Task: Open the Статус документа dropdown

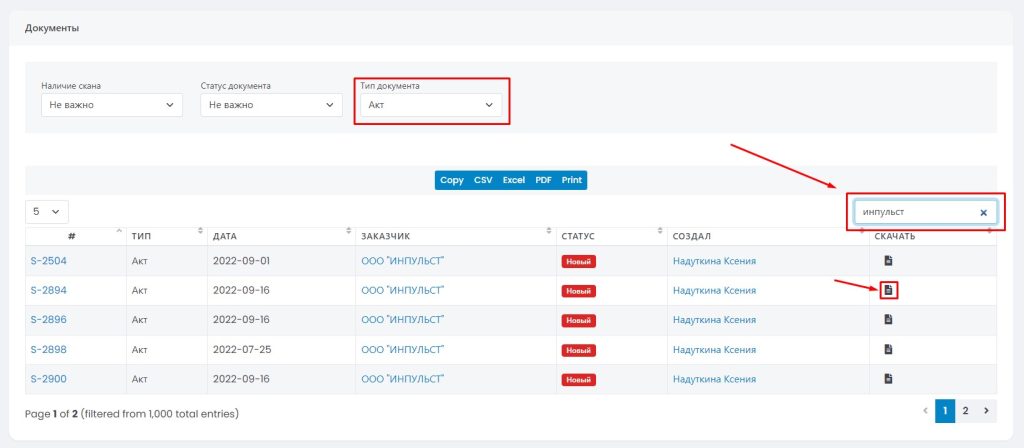Action: click(271, 105)
